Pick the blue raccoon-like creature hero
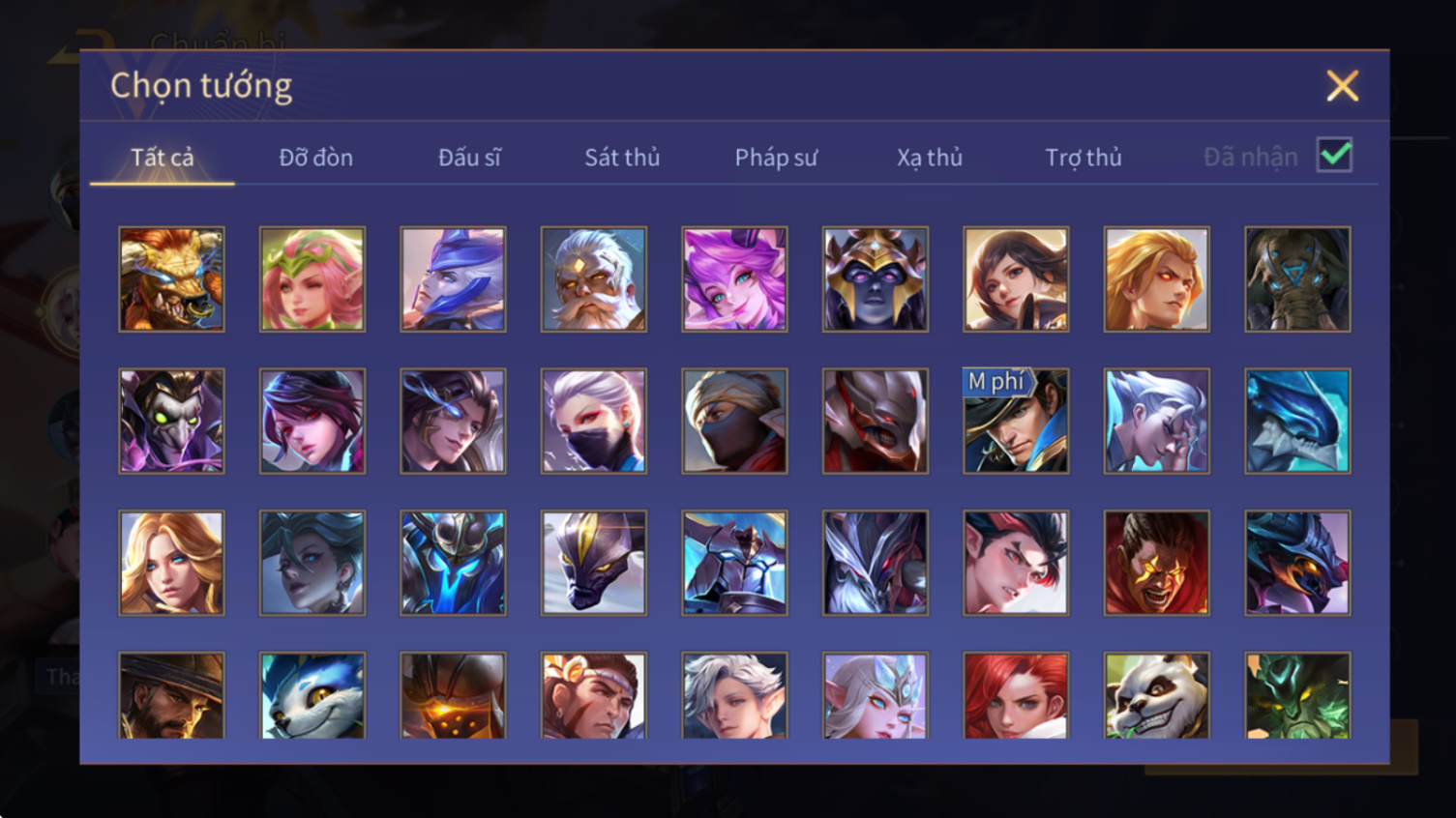 (x=312, y=695)
